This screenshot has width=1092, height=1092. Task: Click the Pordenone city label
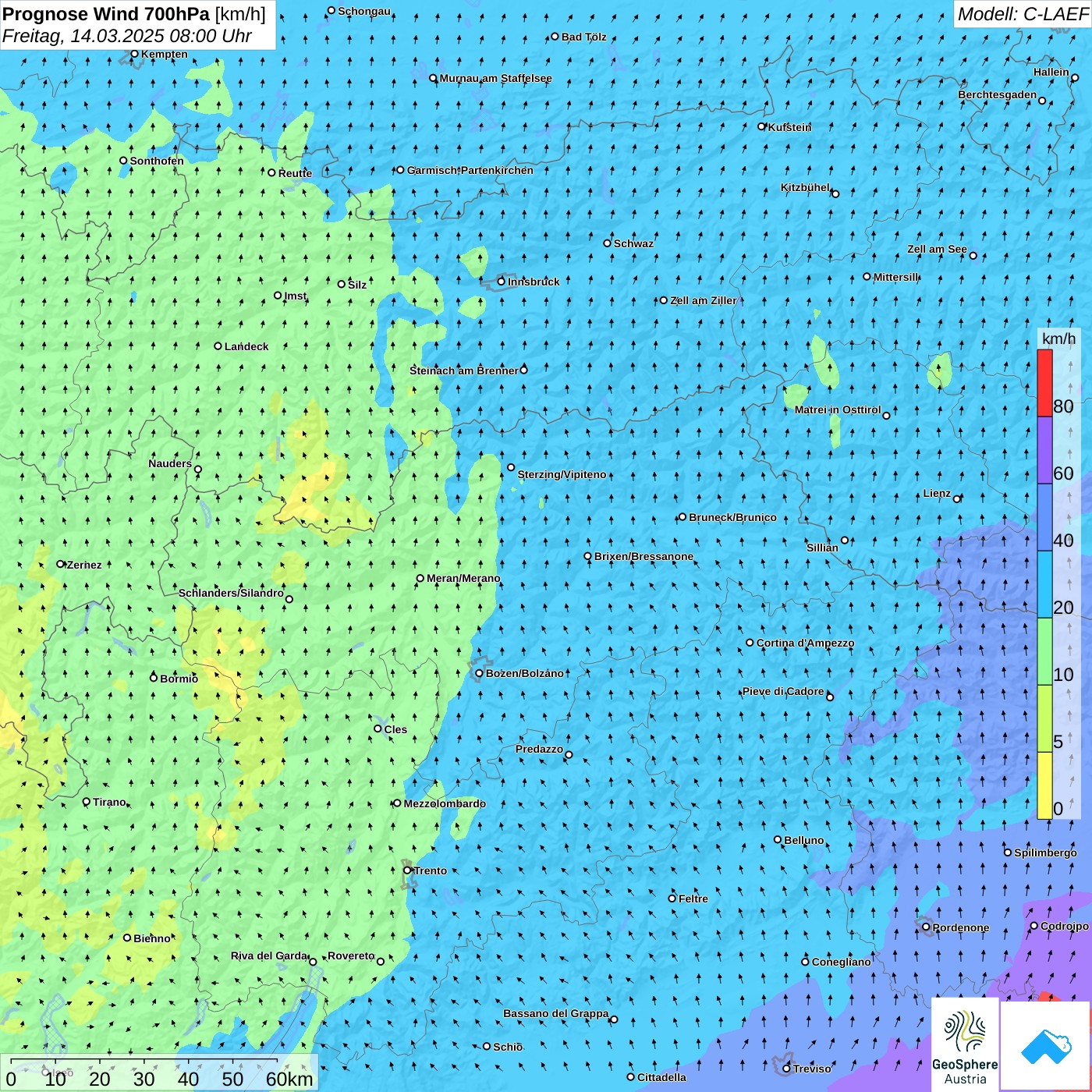click(x=961, y=927)
